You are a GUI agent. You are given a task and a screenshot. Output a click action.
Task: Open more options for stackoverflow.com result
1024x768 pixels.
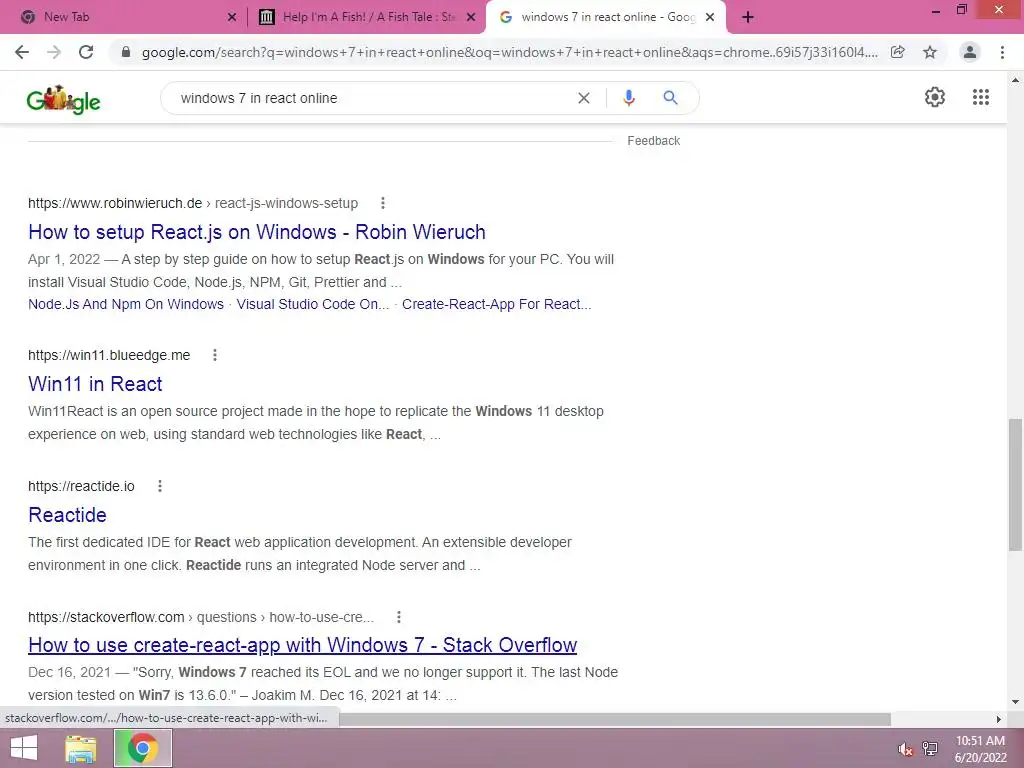click(x=398, y=617)
